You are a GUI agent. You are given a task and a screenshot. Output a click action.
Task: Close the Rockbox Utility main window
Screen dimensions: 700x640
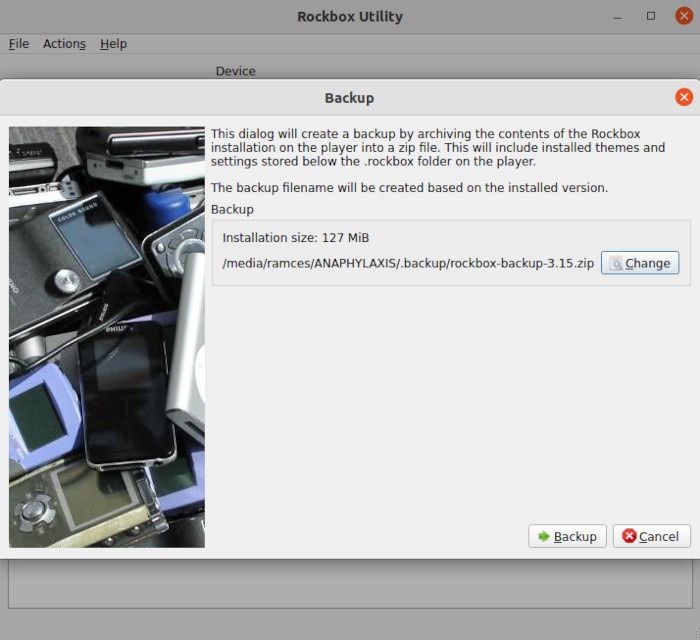[x=683, y=16]
